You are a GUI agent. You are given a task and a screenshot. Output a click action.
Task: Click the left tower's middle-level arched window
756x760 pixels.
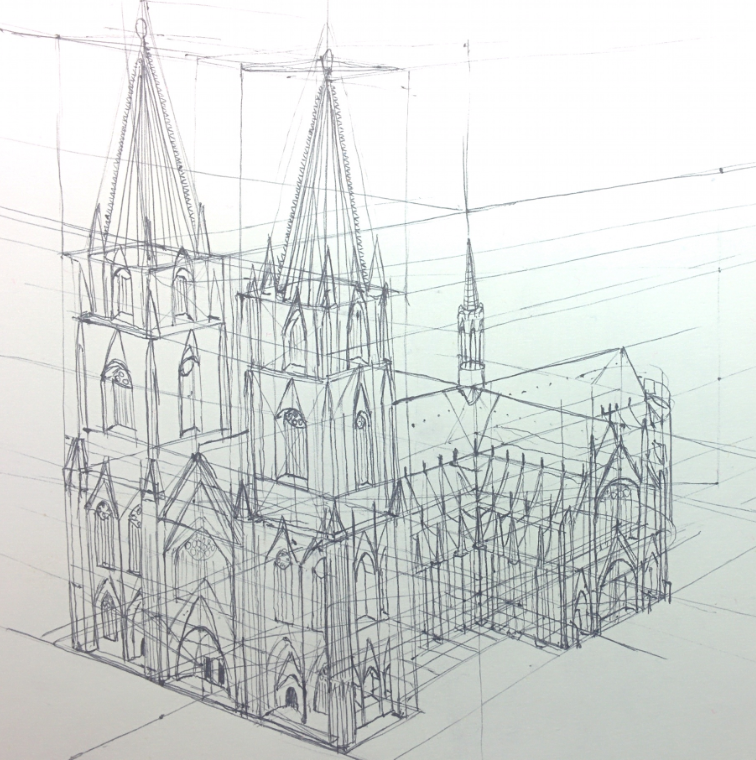[x=119, y=395]
